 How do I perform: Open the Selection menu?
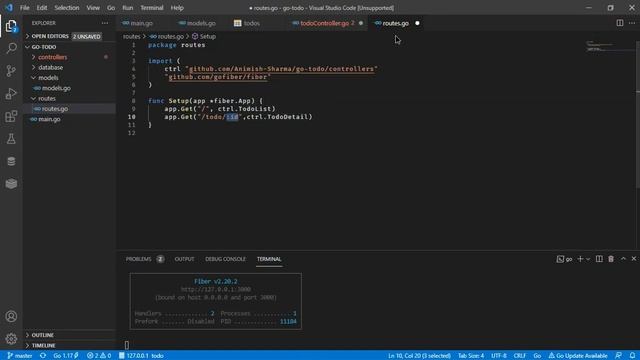click(67, 8)
